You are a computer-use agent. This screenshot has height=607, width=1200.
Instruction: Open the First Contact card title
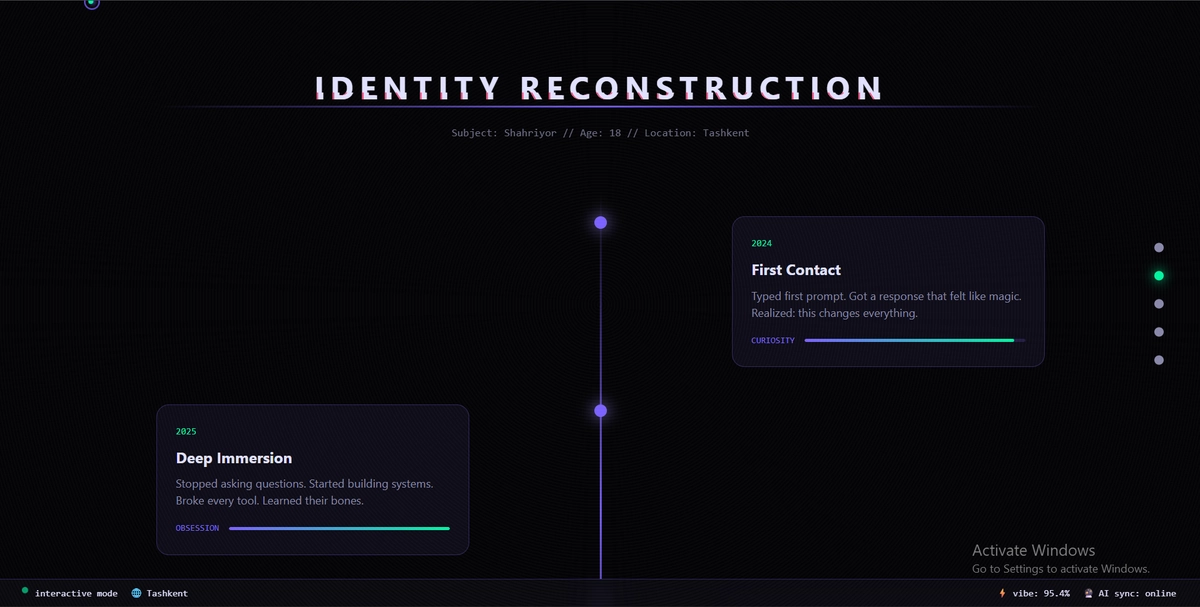[796, 270]
